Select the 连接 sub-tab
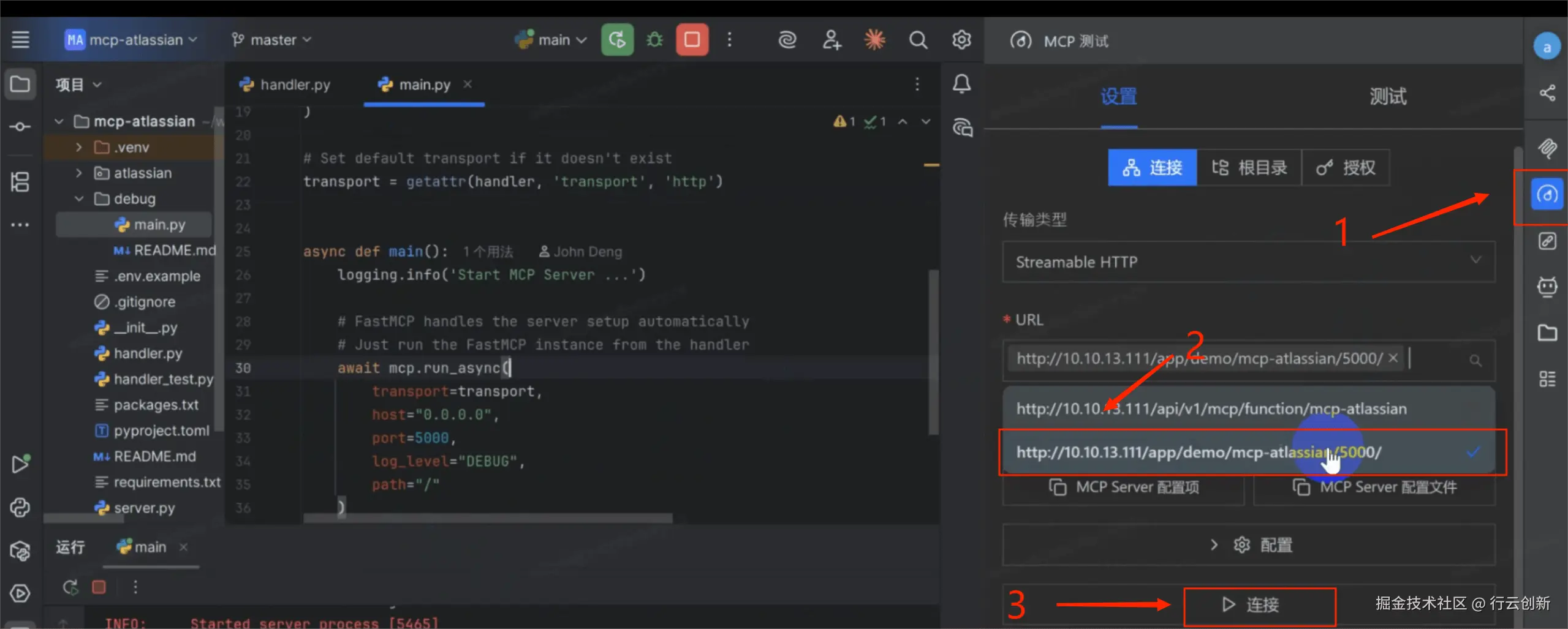The width and height of the screenshot is (1568, 629). 1152,167
